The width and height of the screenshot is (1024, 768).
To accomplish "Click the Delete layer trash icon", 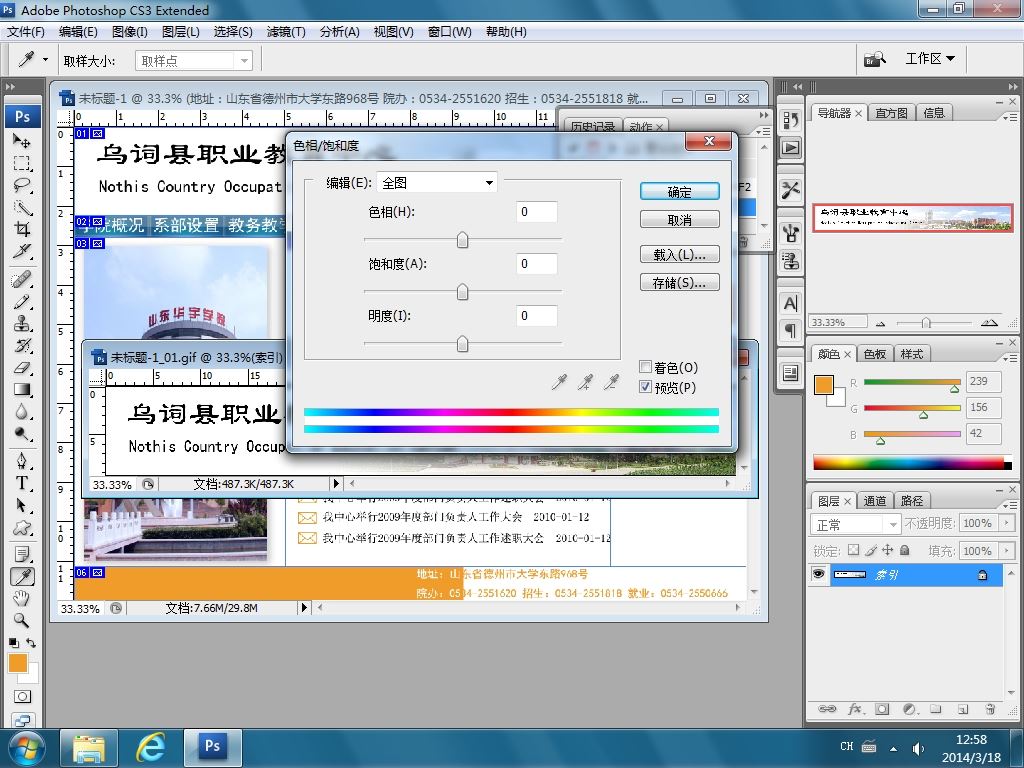I will point(990,709).
